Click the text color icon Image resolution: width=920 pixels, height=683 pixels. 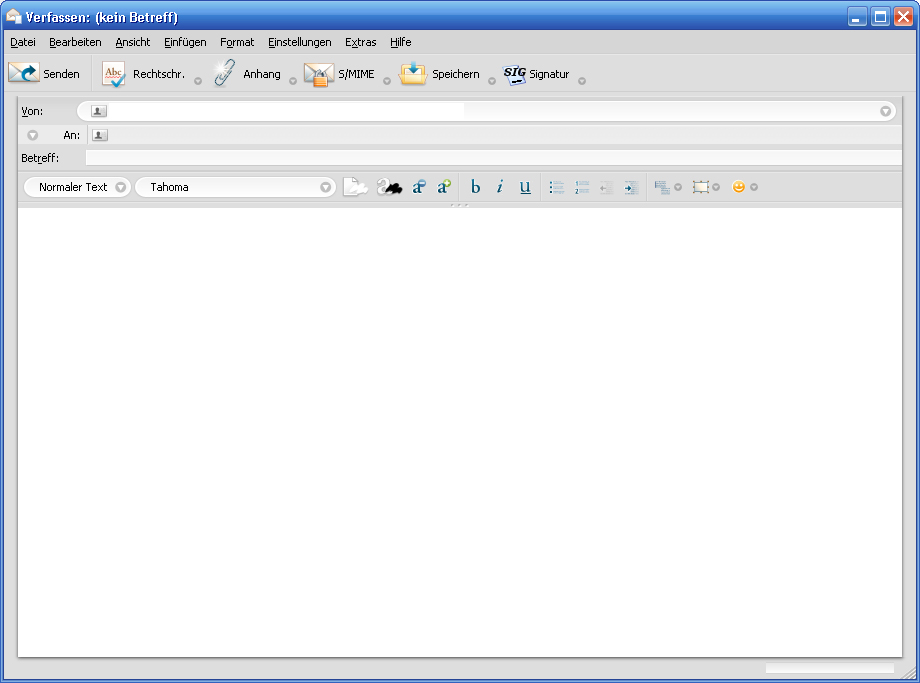[389, 187]
